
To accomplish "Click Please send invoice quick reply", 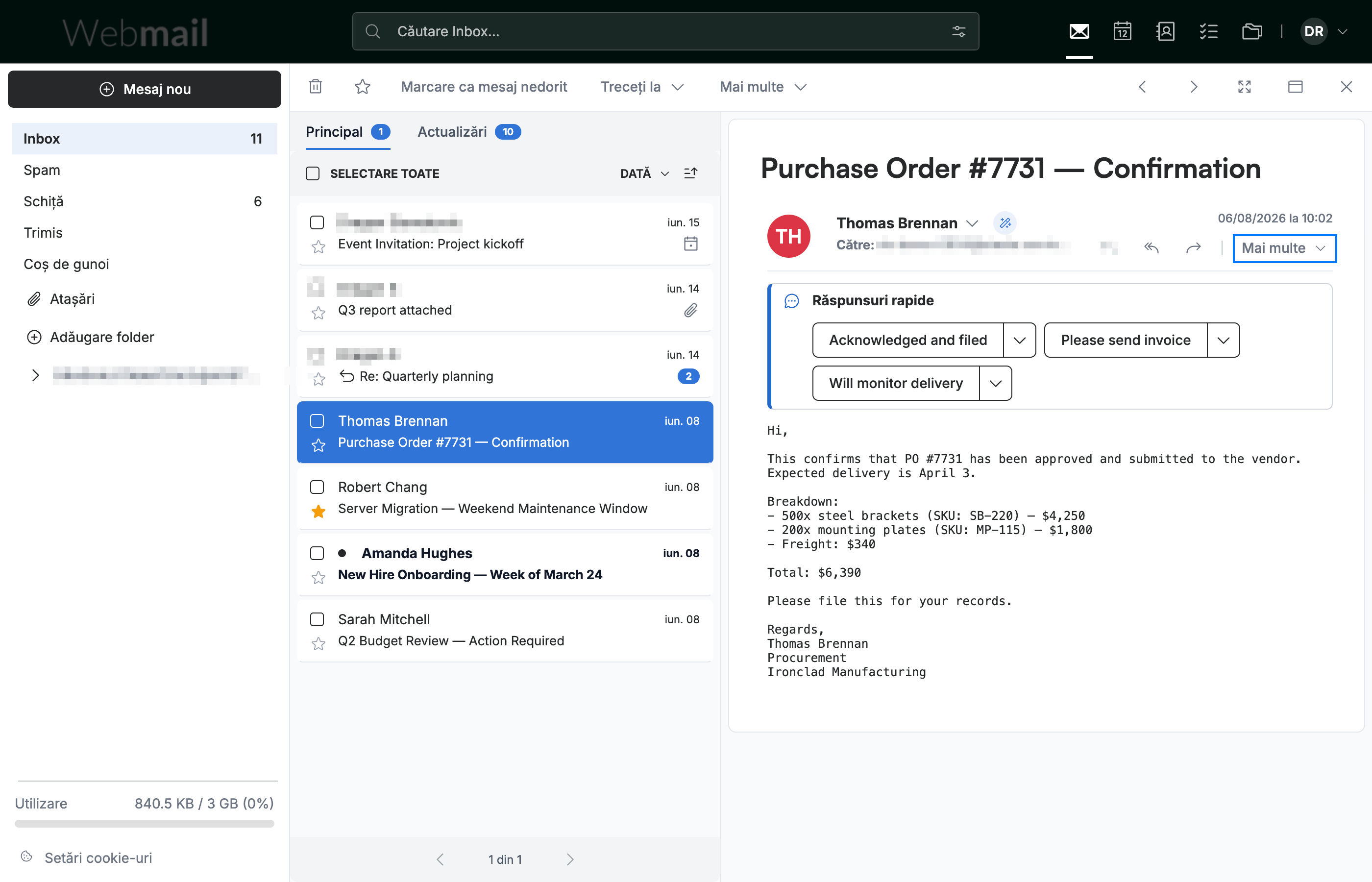I will coord(1125,340).
